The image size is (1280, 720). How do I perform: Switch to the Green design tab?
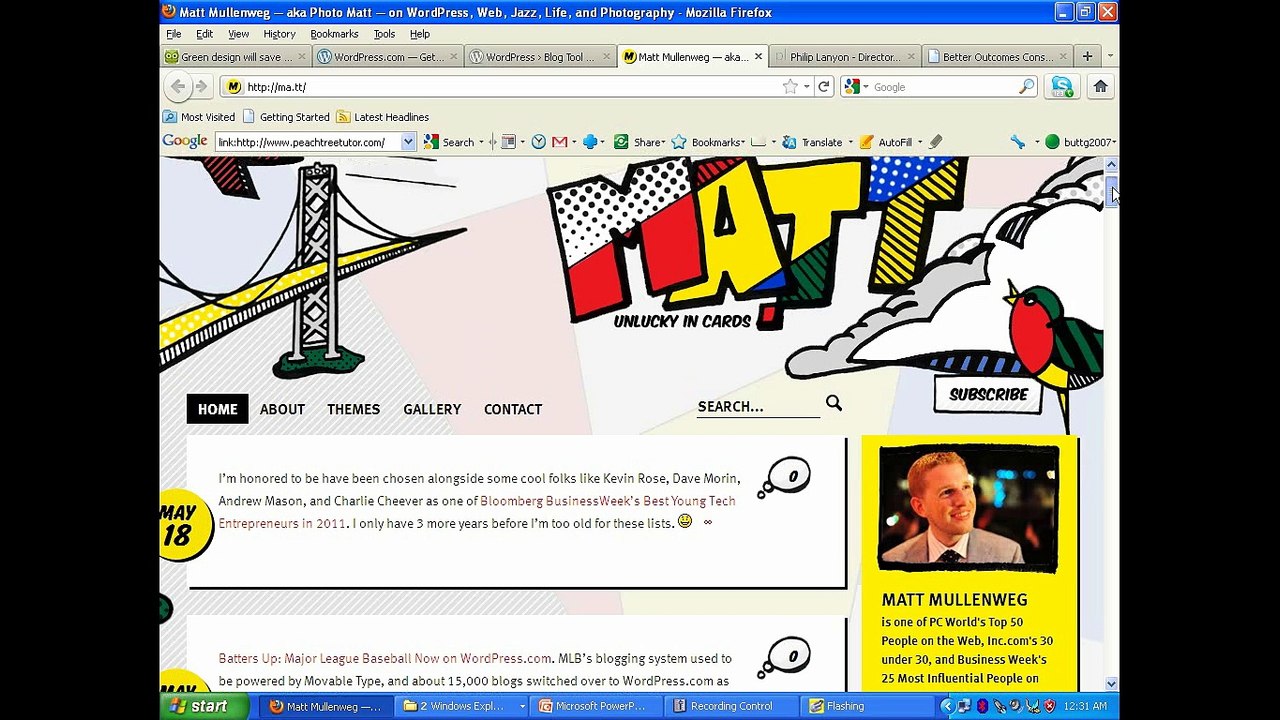[236, 57]
